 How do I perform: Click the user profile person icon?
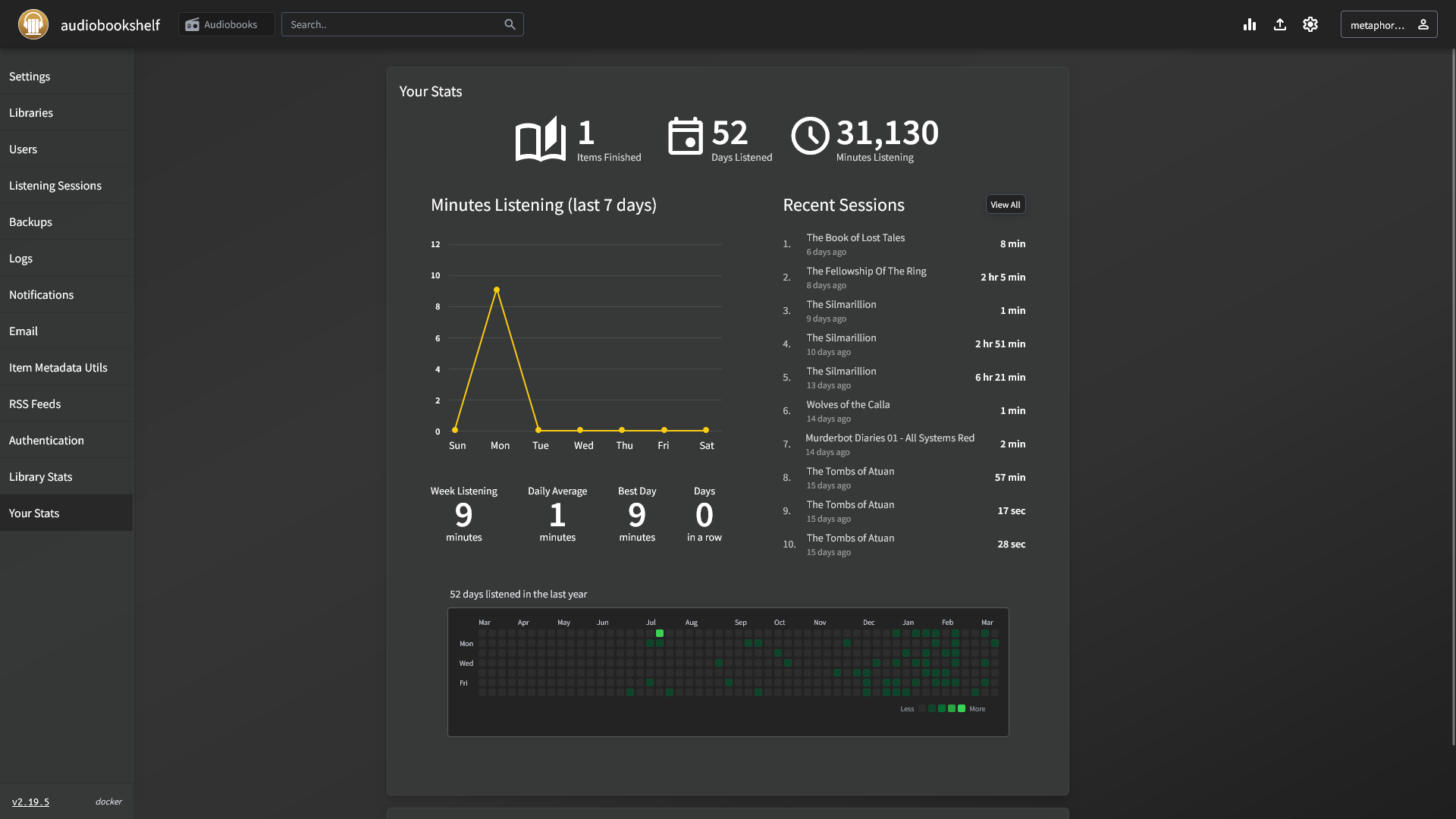[x=1423, y=24]
